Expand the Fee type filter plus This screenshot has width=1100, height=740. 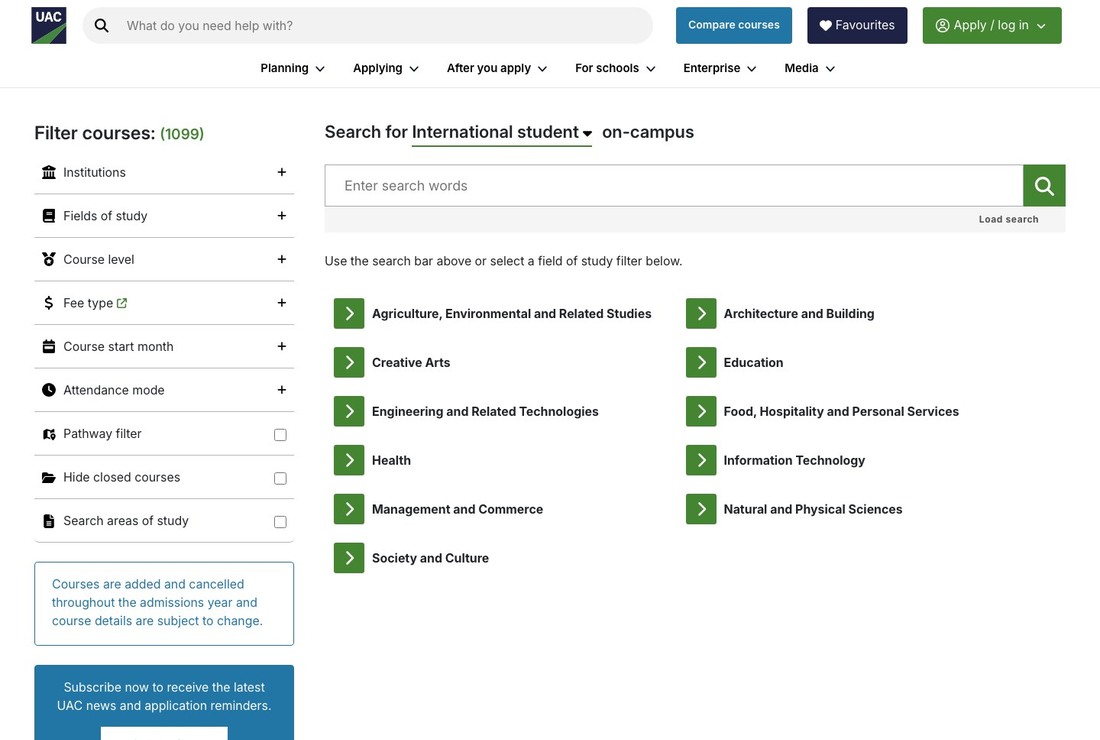[281, 303]
